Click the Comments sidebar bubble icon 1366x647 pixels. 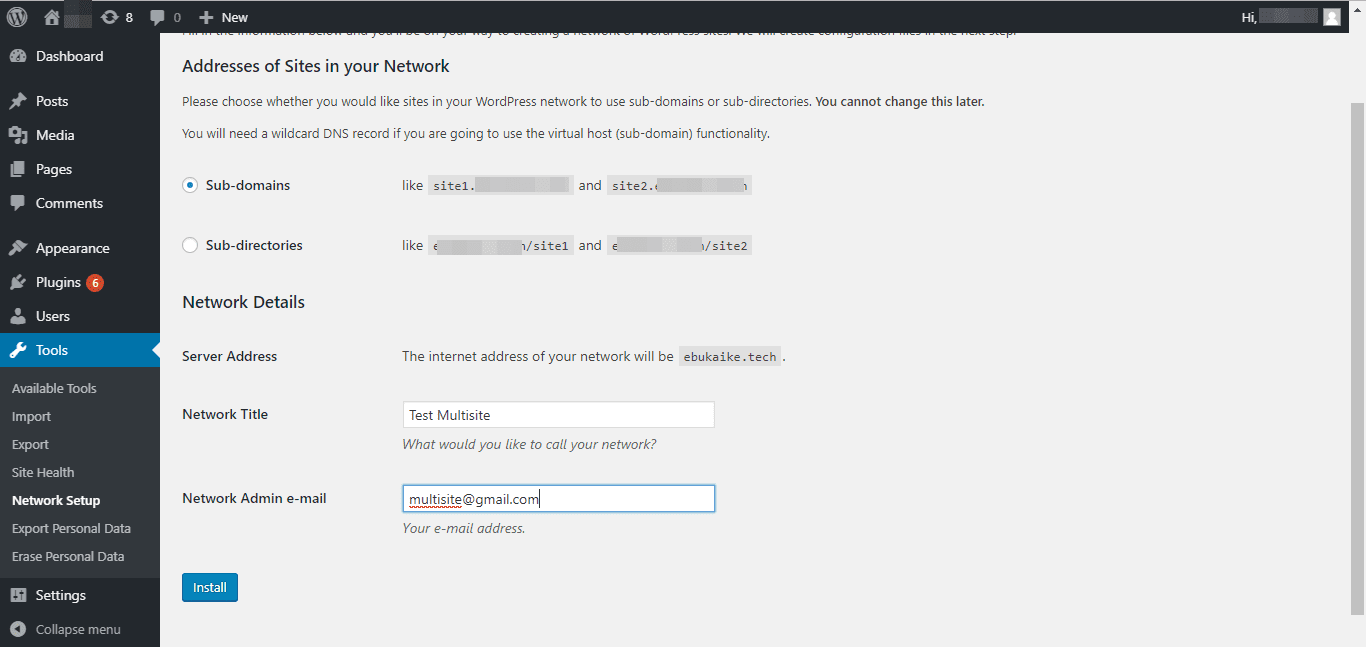coord(18,203)
